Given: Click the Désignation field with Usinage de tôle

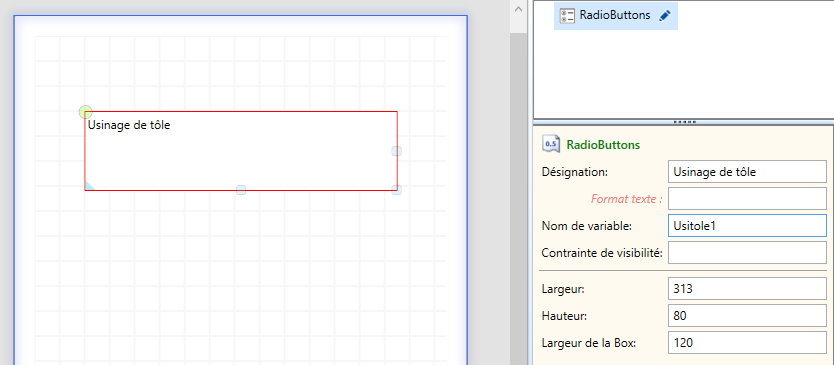Looking at the screenshot, I should pyautogui.click(x=747, y=172).
